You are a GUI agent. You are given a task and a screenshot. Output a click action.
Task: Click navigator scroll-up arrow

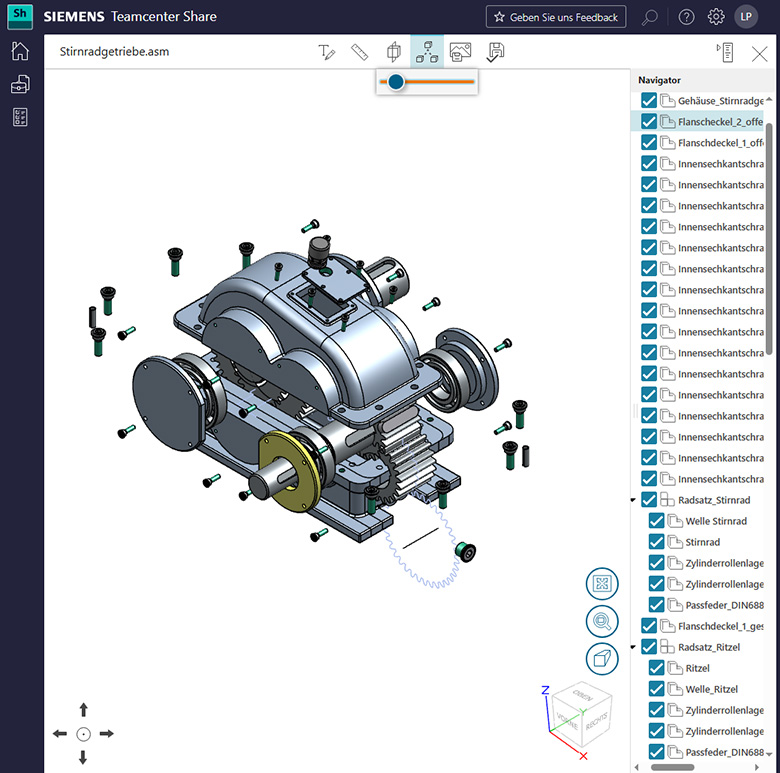[x=769, y=98]
